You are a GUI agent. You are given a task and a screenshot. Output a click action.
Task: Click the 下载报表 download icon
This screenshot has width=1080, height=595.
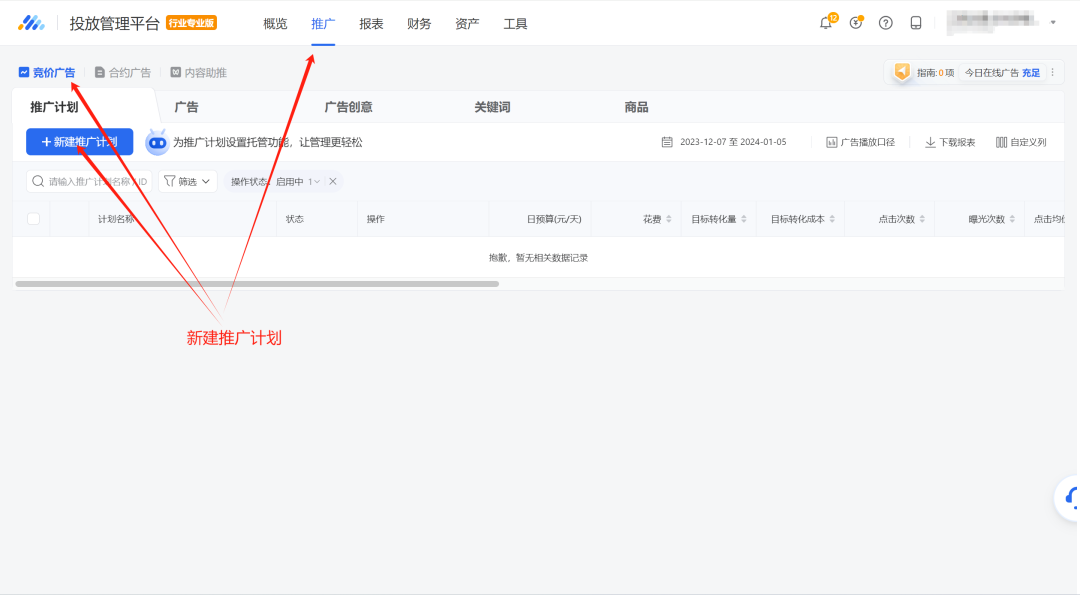[x=930, y=142]
